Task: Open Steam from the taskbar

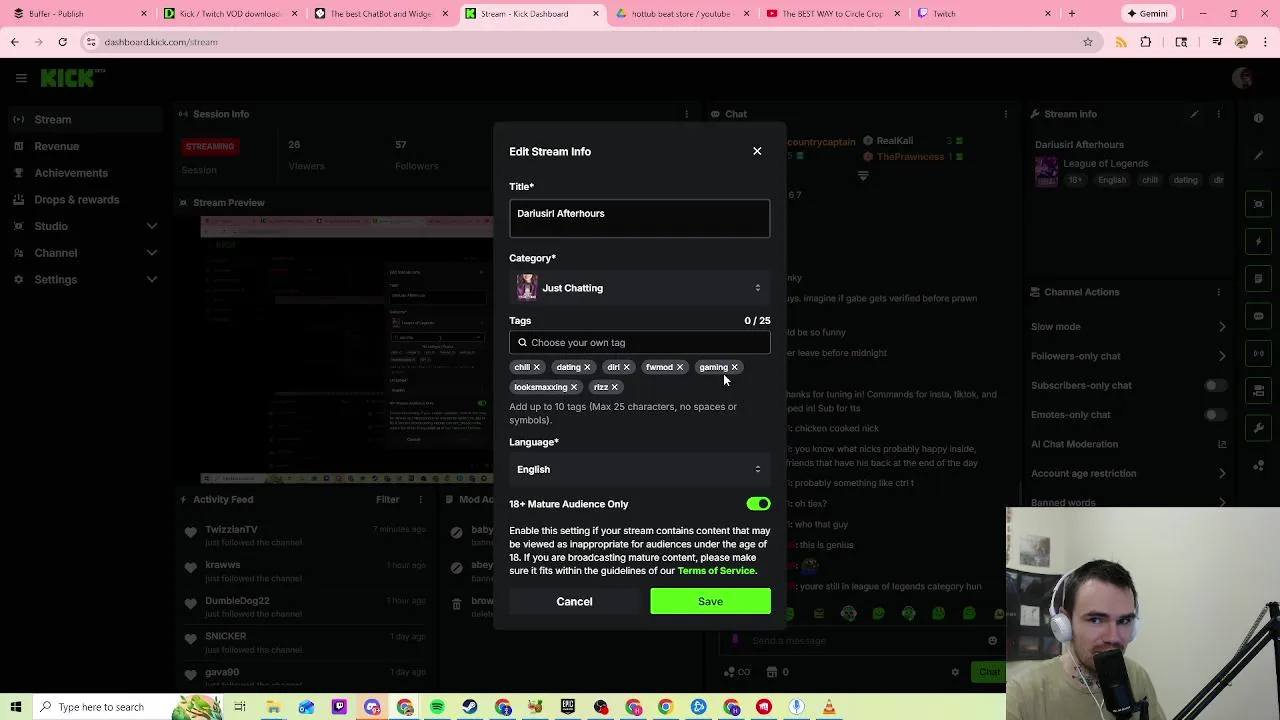Action: click(470, 707)
